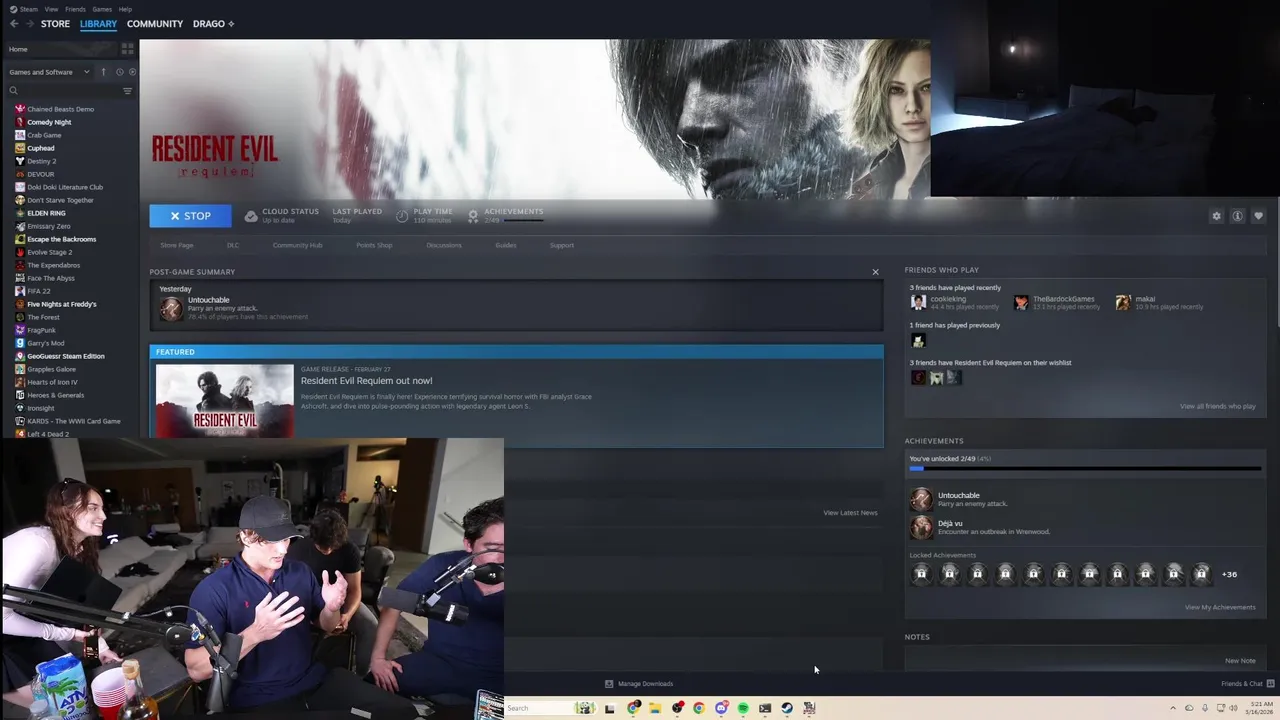1280x720 pixels.
Task: Open the Friends menu
Action: (75, 9)
